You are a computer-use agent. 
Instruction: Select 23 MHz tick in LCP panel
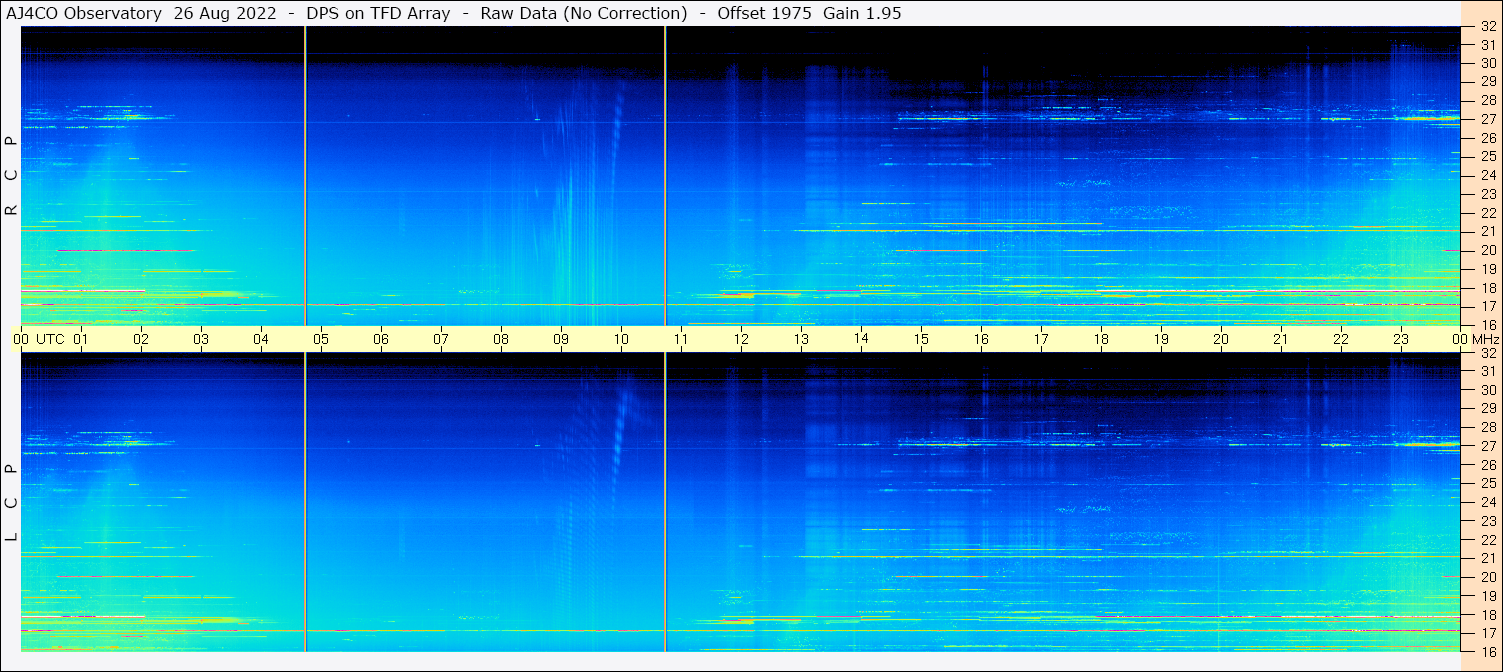pyautogui.click(x=1488, y=521)
